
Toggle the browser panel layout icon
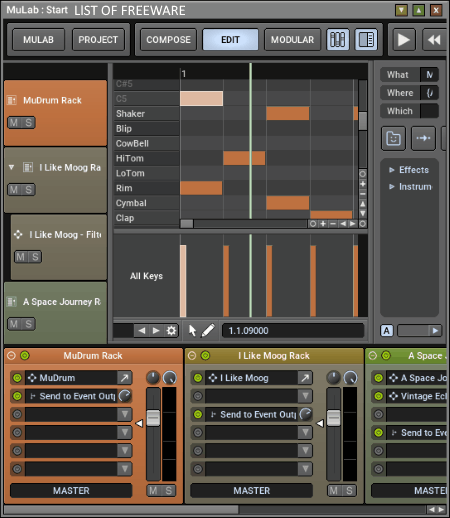click(366, 40)
